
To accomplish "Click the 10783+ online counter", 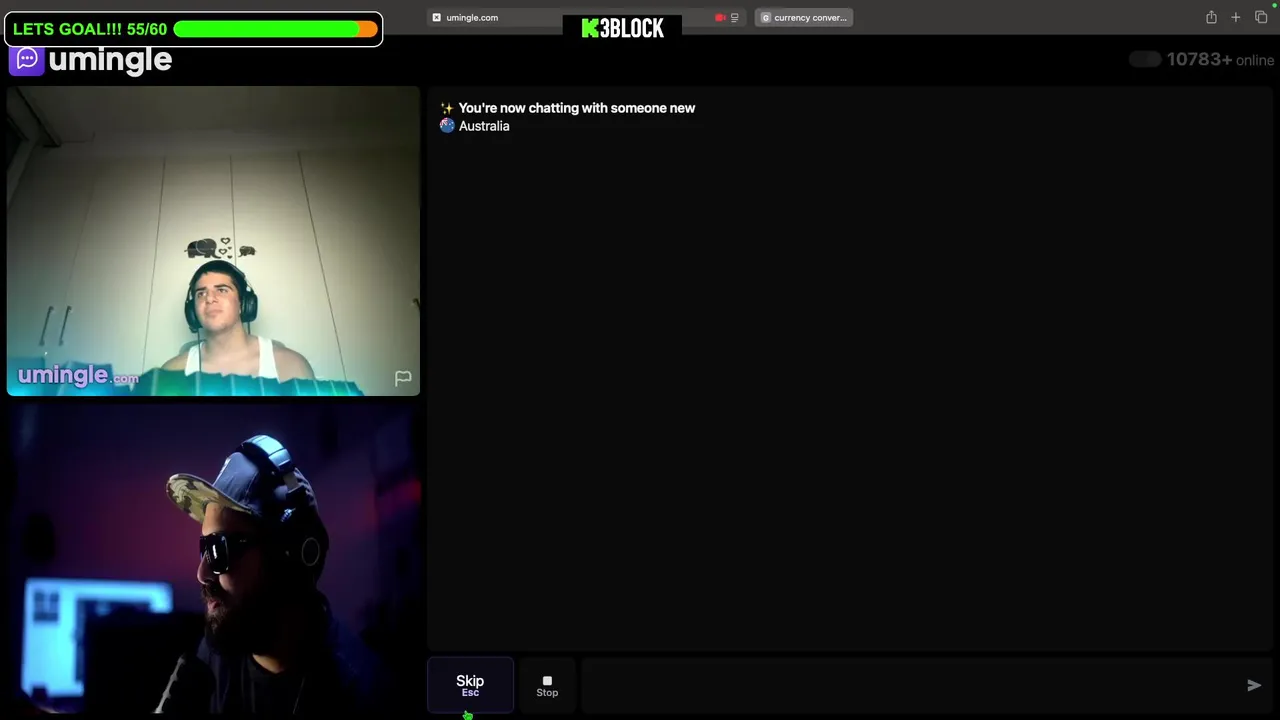I will (1220, 60).
